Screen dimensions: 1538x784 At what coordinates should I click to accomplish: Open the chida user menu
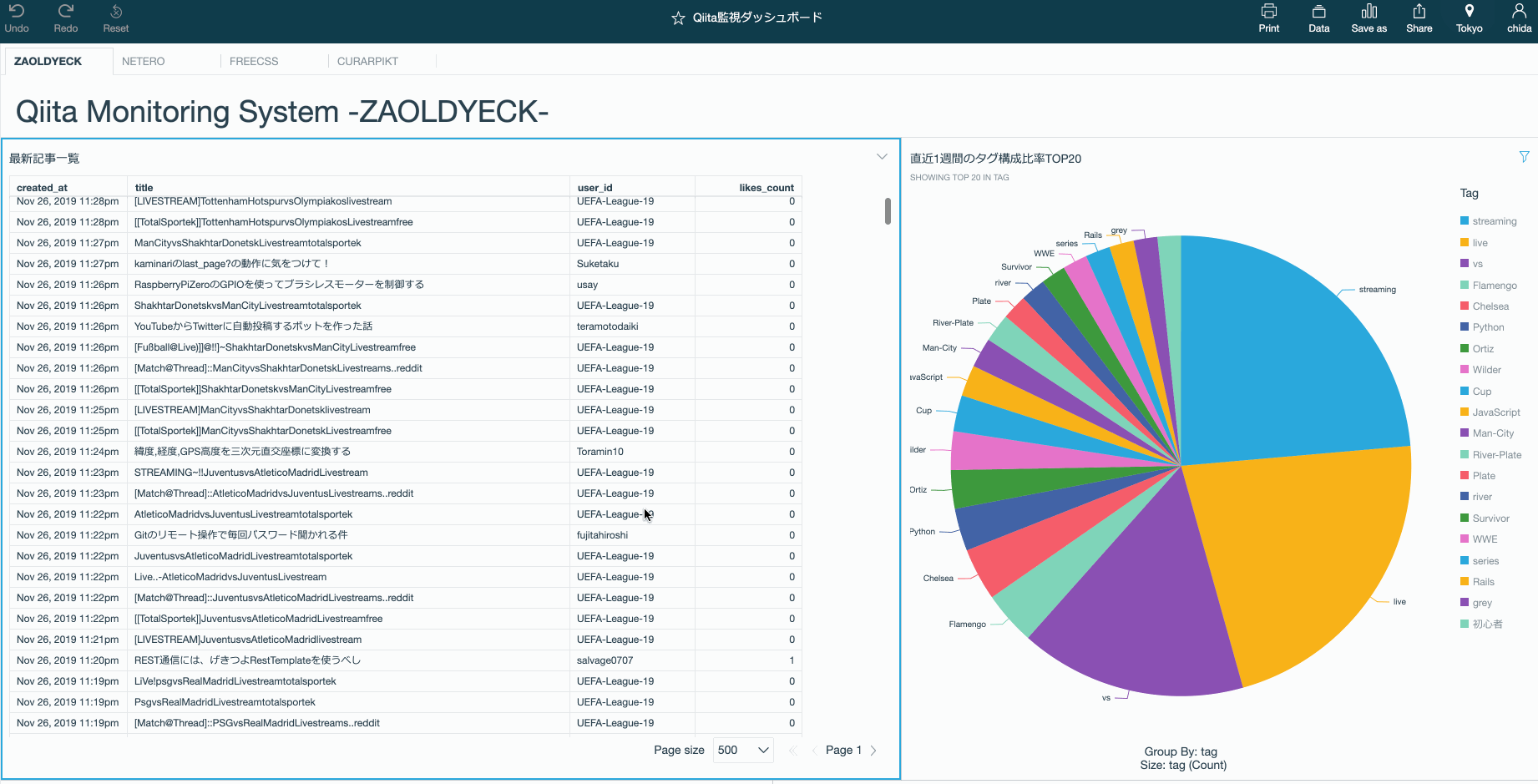[x=1518, y=13]
